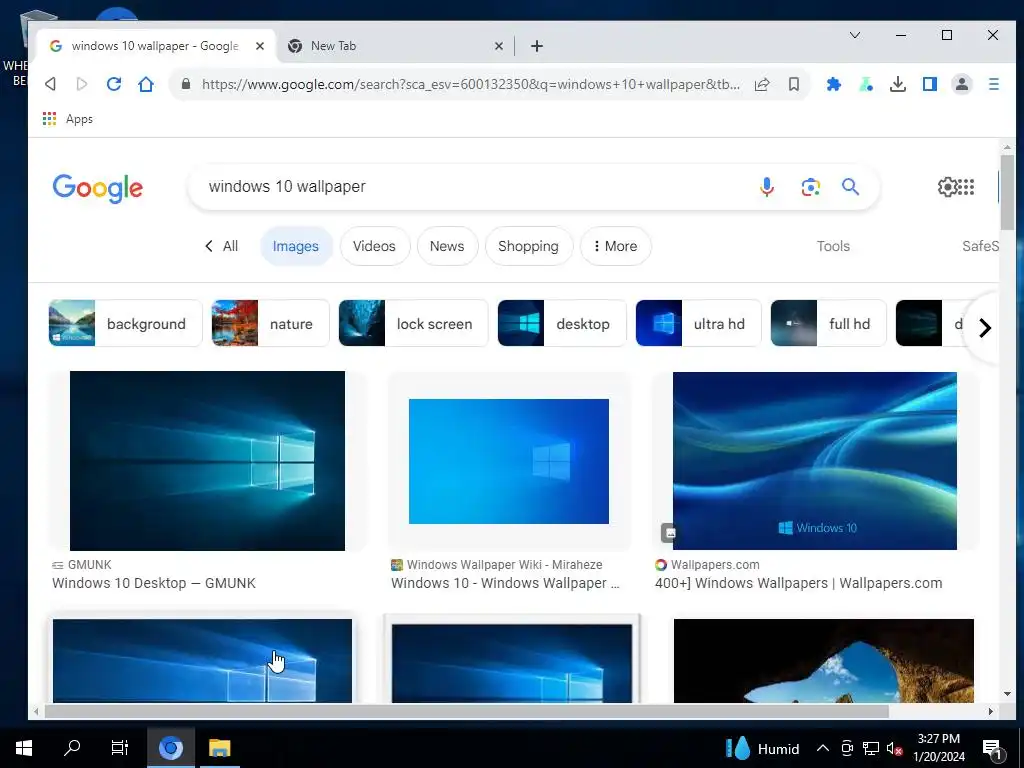The height and width of the screenshot is (768, 1024).
Task: Open the Tools filter options
Action: [833, 246]
